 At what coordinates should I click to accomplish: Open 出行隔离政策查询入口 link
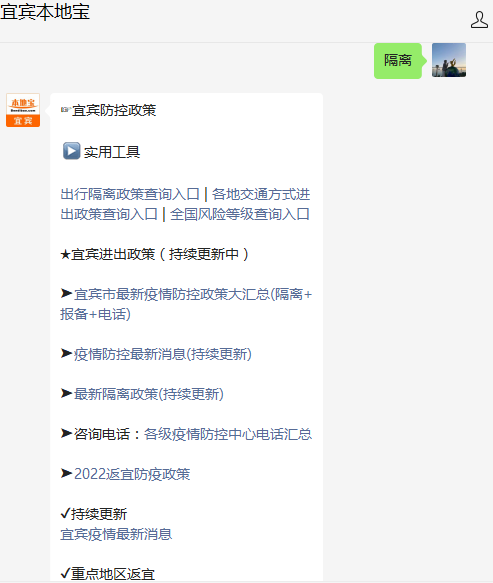[x=130, y=194]
